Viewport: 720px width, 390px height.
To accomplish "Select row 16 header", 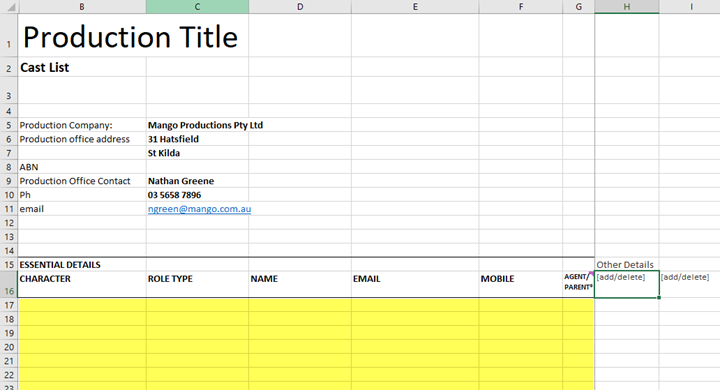I will pyautogui.click(x=9, y=284).
